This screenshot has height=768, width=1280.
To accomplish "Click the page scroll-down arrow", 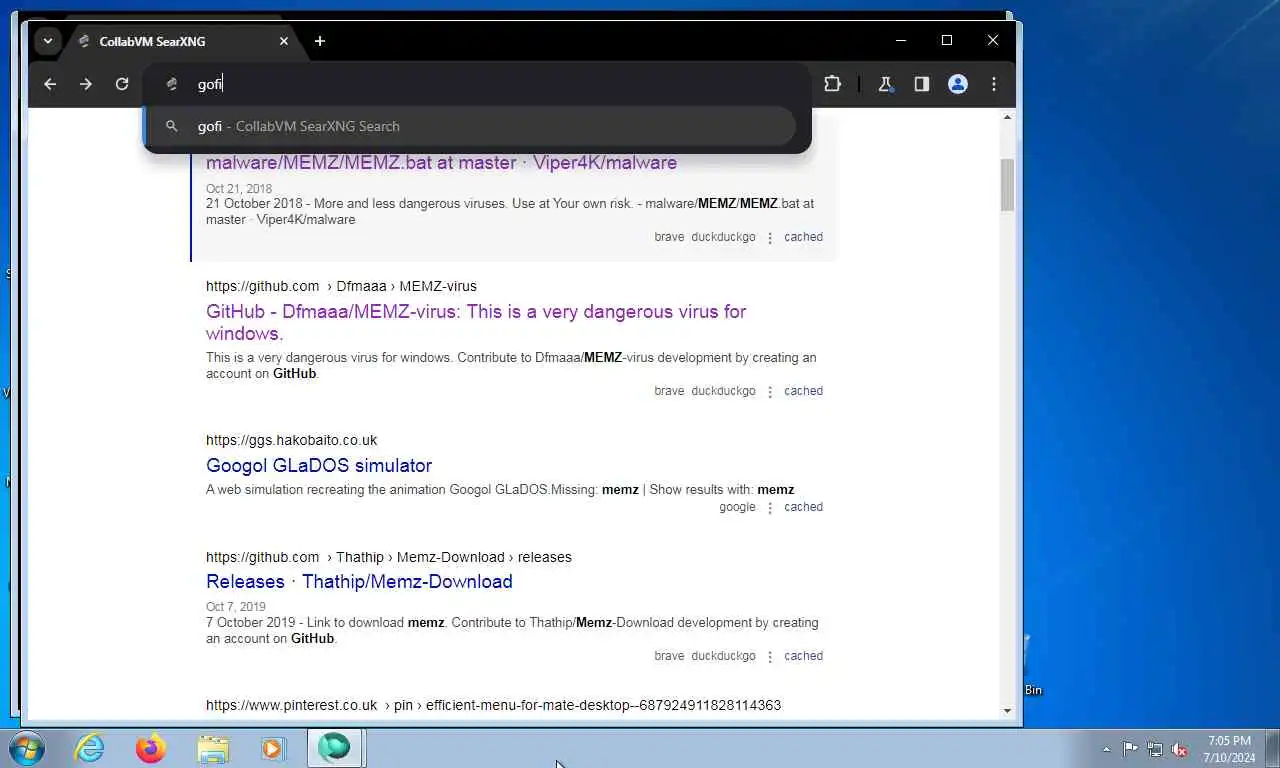I will (1007, 711).
